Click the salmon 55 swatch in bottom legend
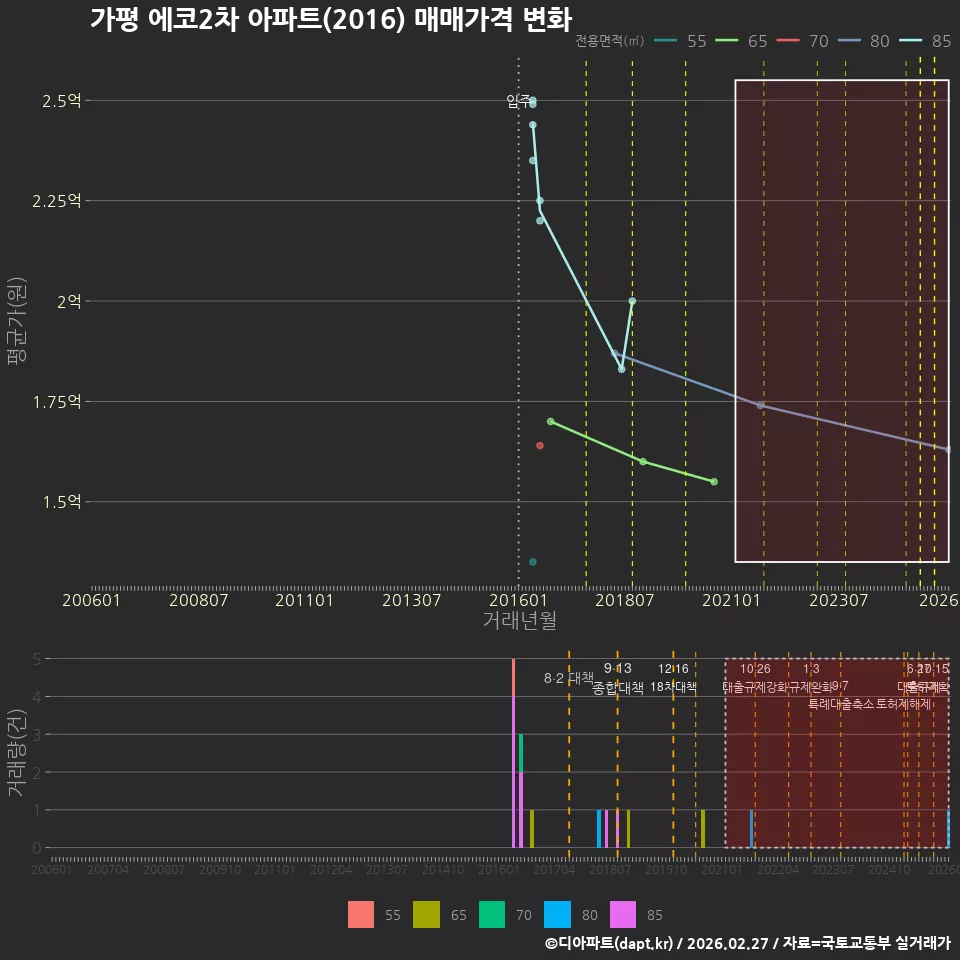Screen dimensions: 960x960 tap(361, 915)
